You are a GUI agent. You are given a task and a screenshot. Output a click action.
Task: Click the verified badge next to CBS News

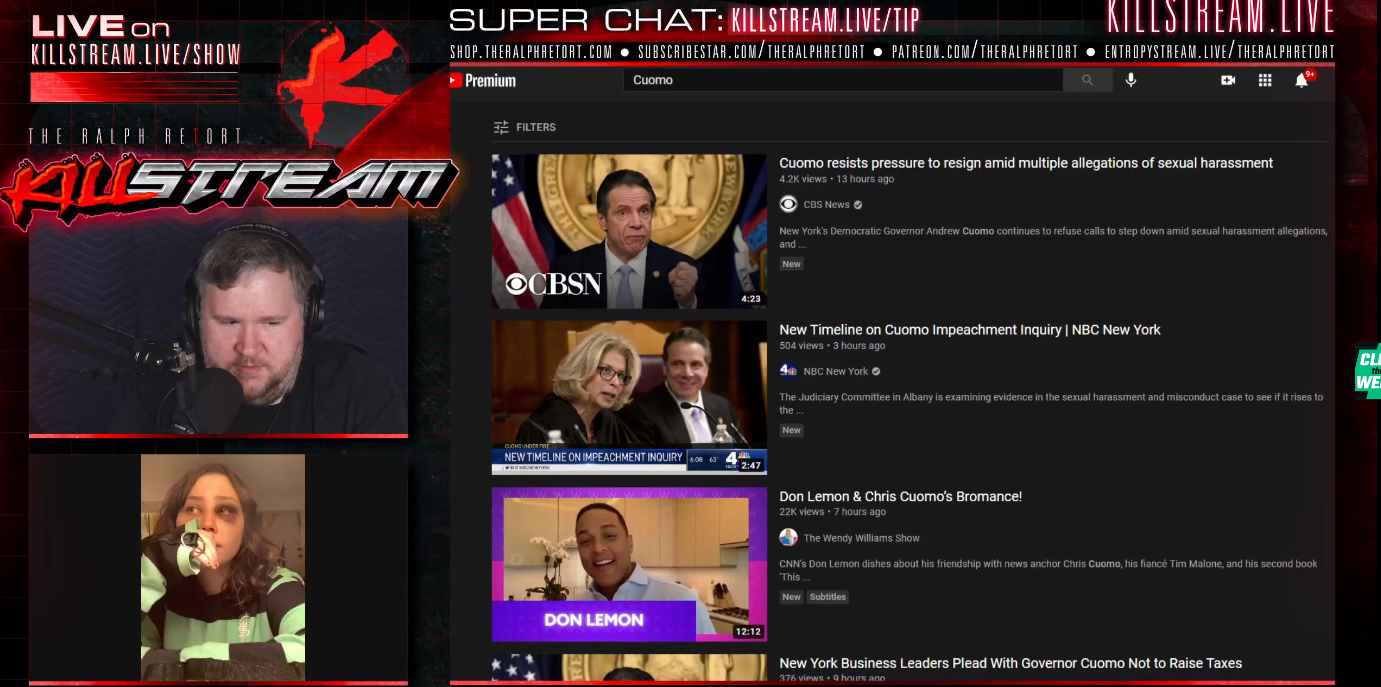click(x=858, y=205)
